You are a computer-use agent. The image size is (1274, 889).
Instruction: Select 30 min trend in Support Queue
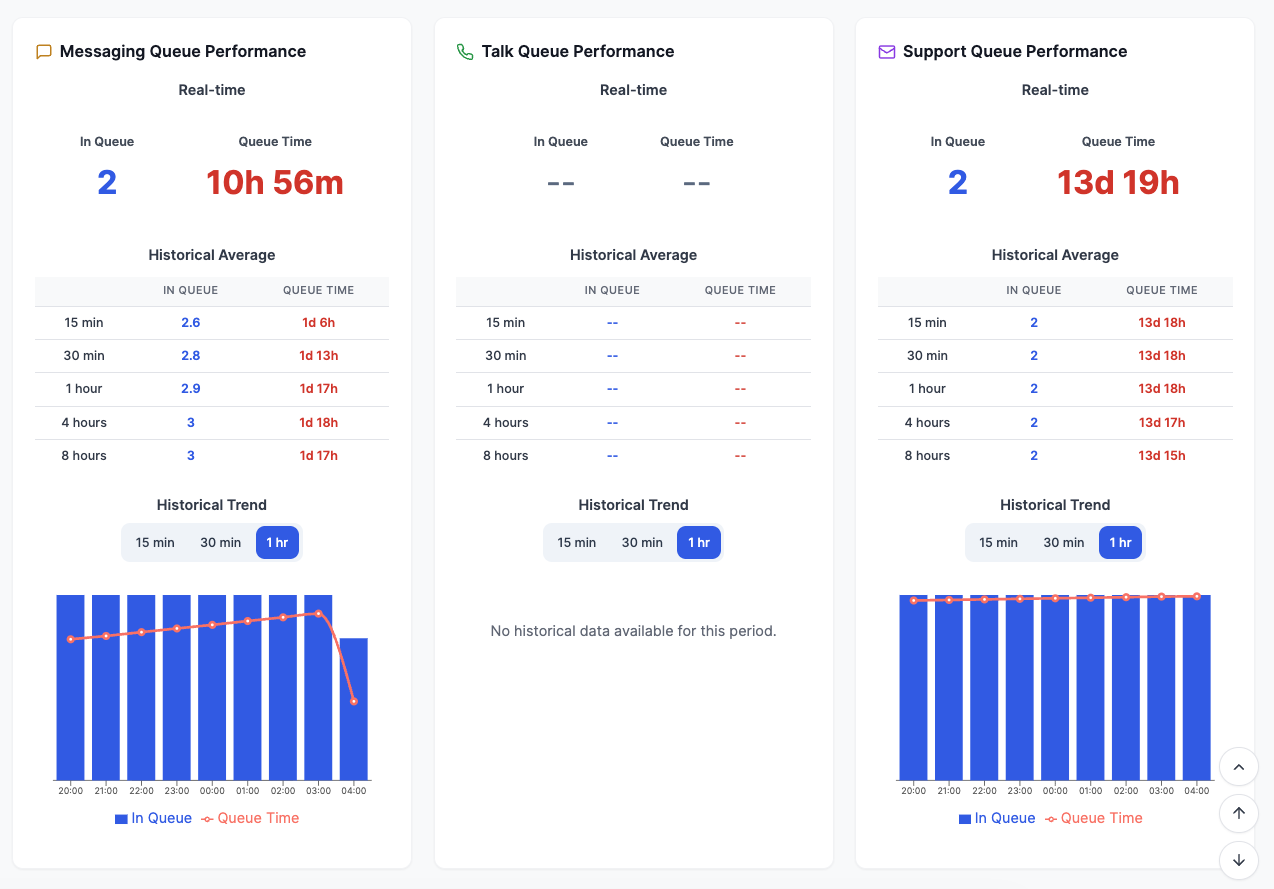(1063, 542)
